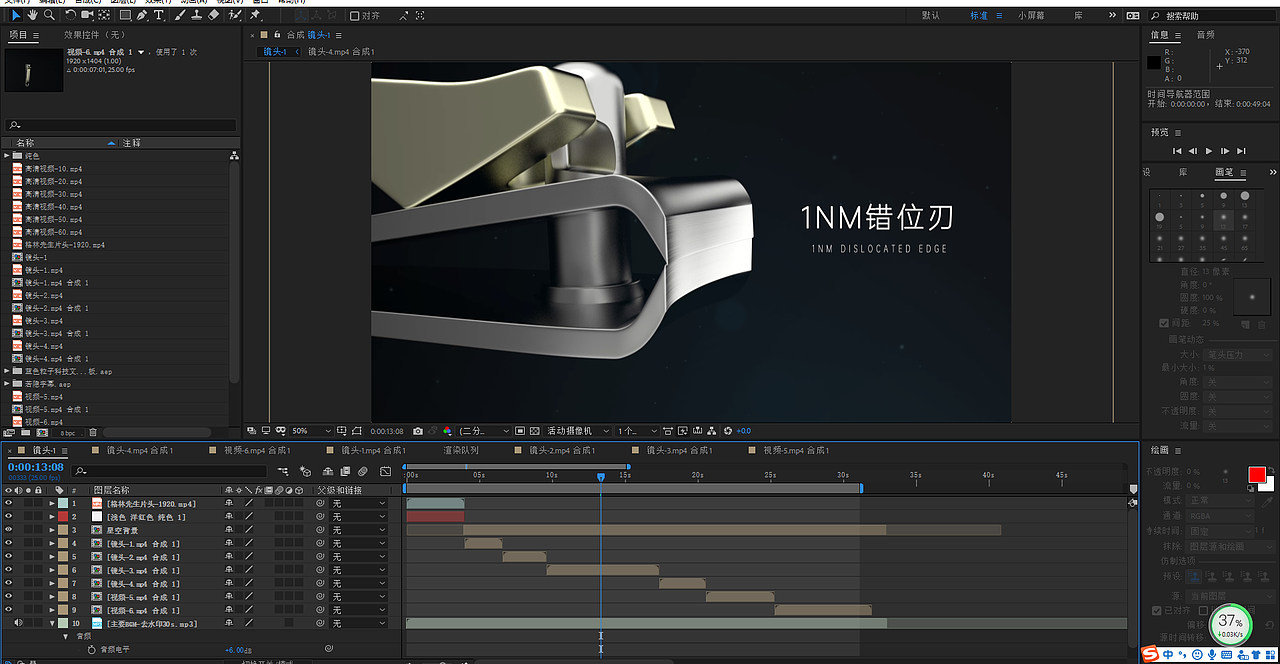Switch to the Text tool
Viewport: 1280px width, 664px height.
click(x=159, y=15)
